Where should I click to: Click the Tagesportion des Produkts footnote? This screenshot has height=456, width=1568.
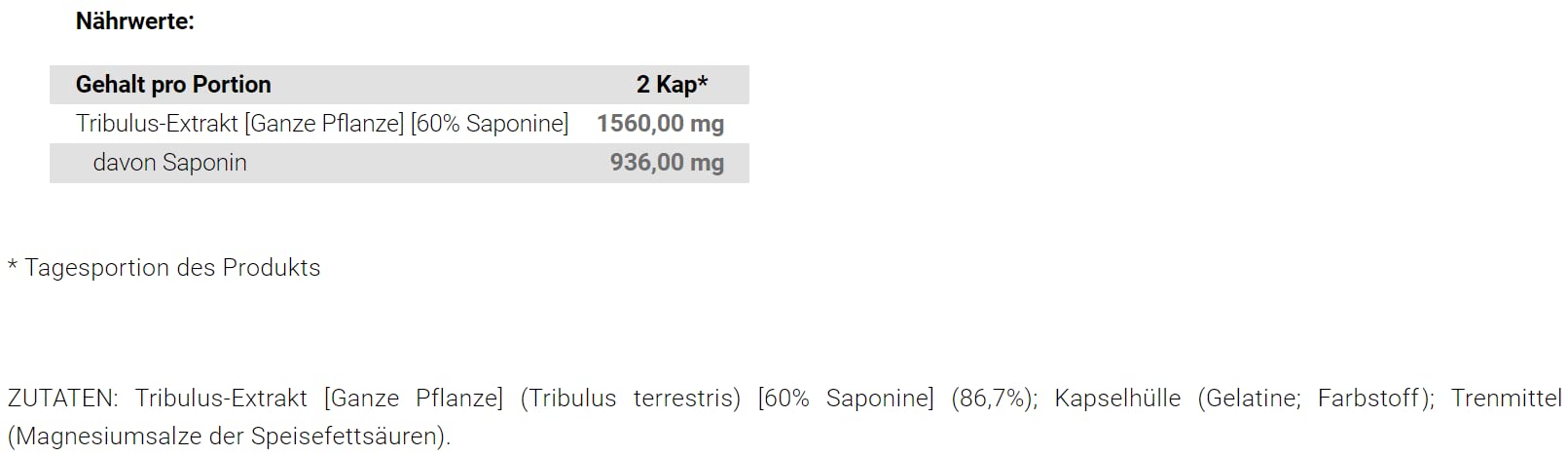click(172, 268)
